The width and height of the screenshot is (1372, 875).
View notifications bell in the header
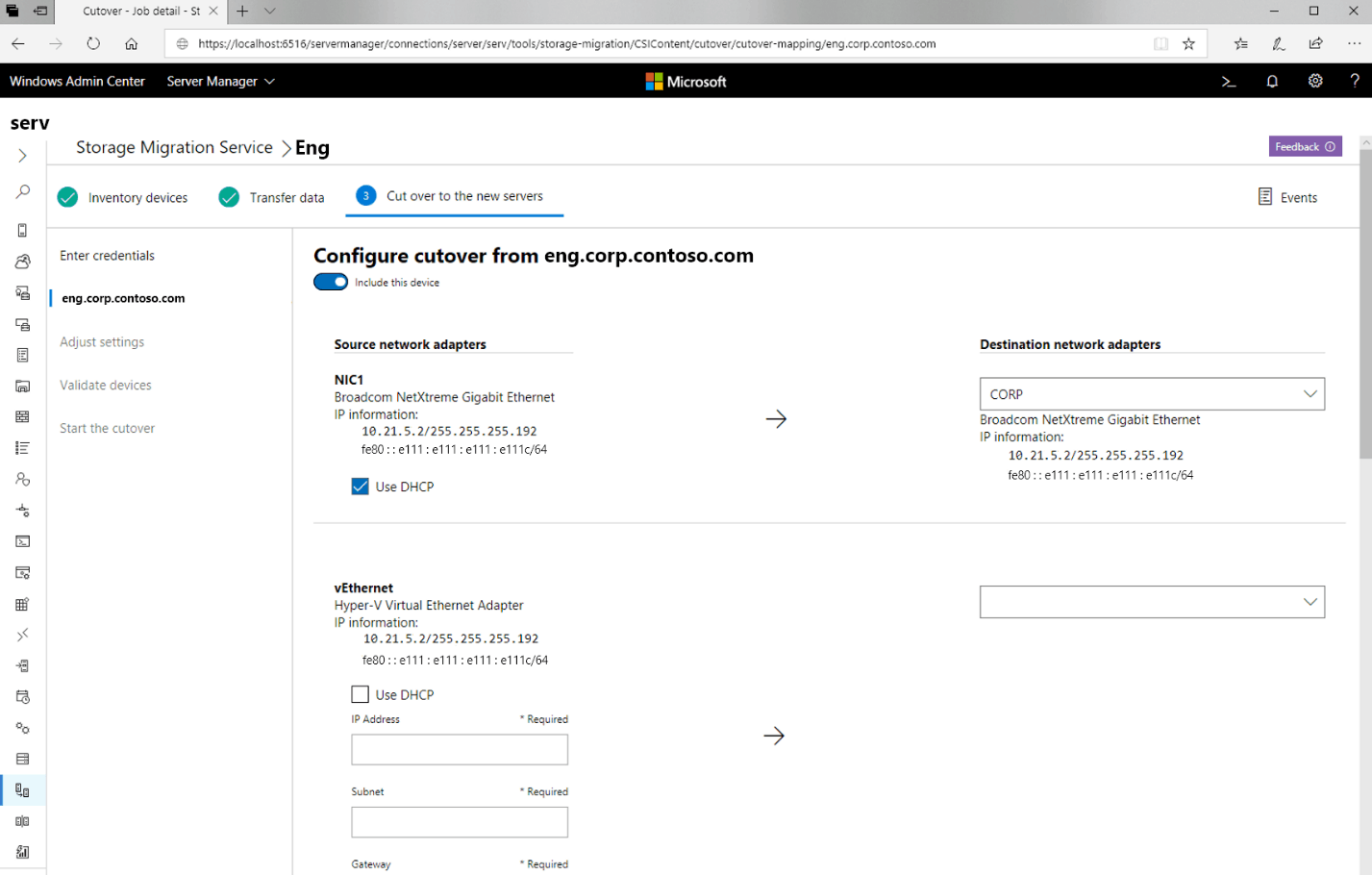(x=1272, y=82)
